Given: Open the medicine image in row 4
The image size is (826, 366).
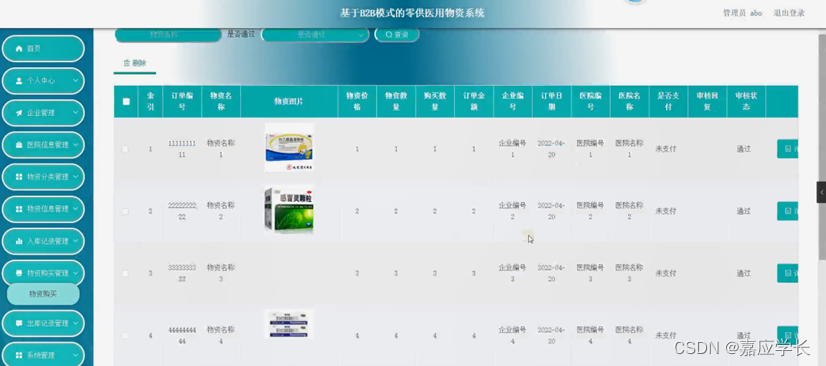Looking at the screenshot, I should pos(289,324).
